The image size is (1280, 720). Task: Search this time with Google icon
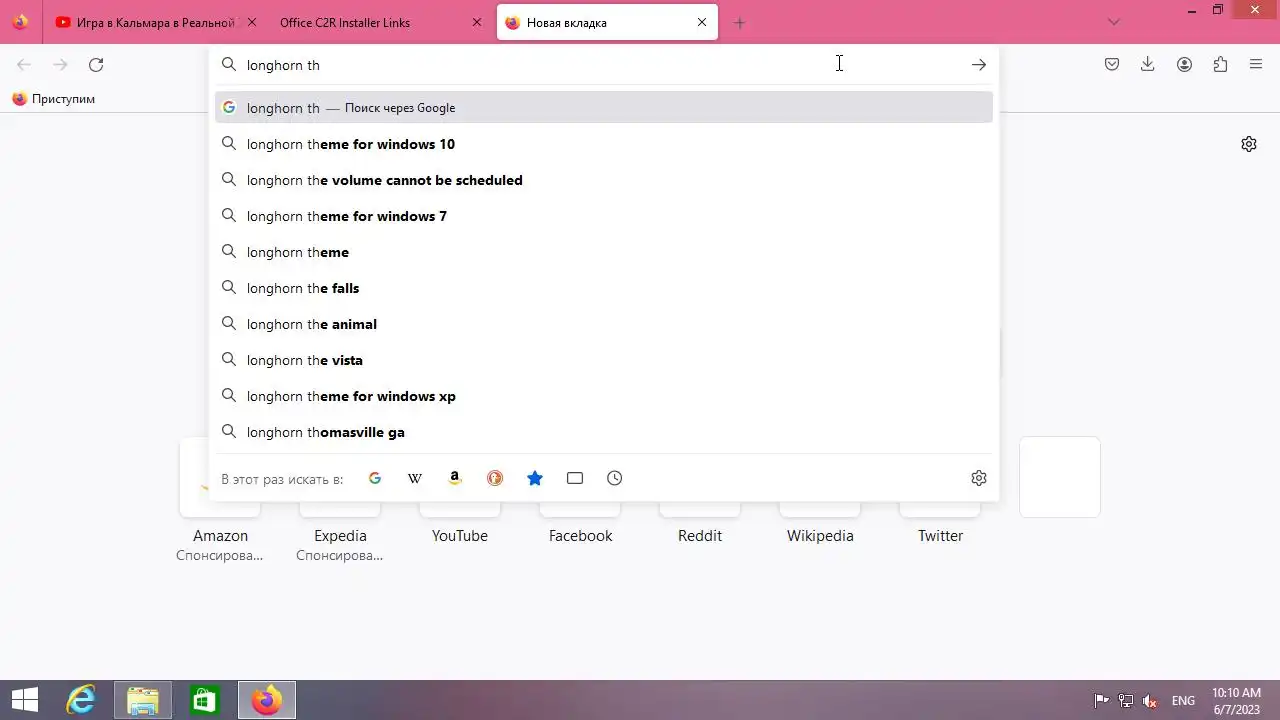(375, 478)
